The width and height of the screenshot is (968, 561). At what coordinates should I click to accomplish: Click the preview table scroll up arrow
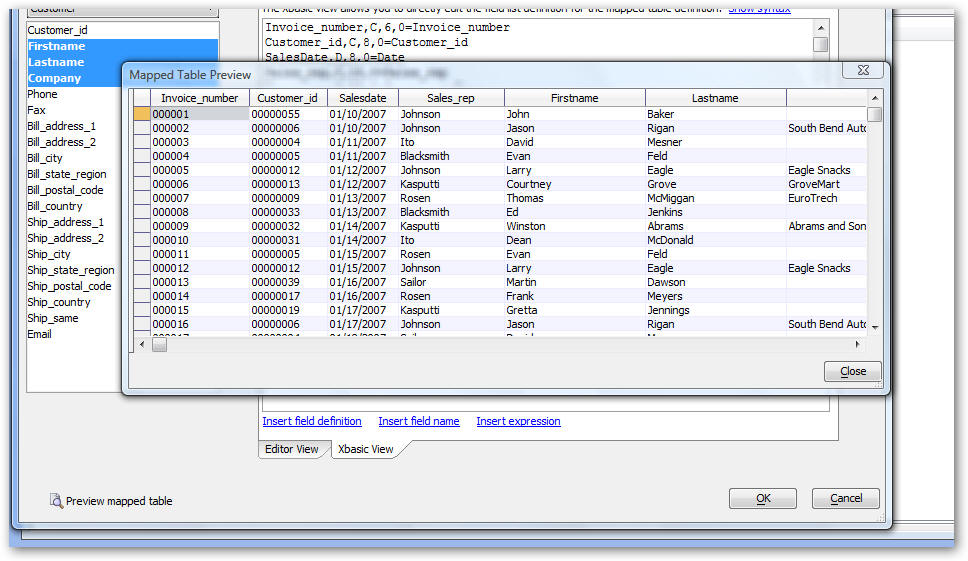point(874,98)
